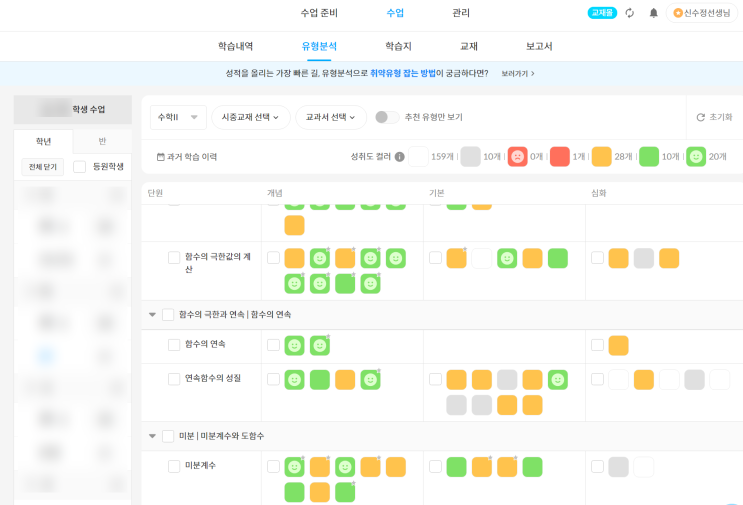Check the 미분 | 미분계수와 도함수 checkbox

click(x=168, y=436)
